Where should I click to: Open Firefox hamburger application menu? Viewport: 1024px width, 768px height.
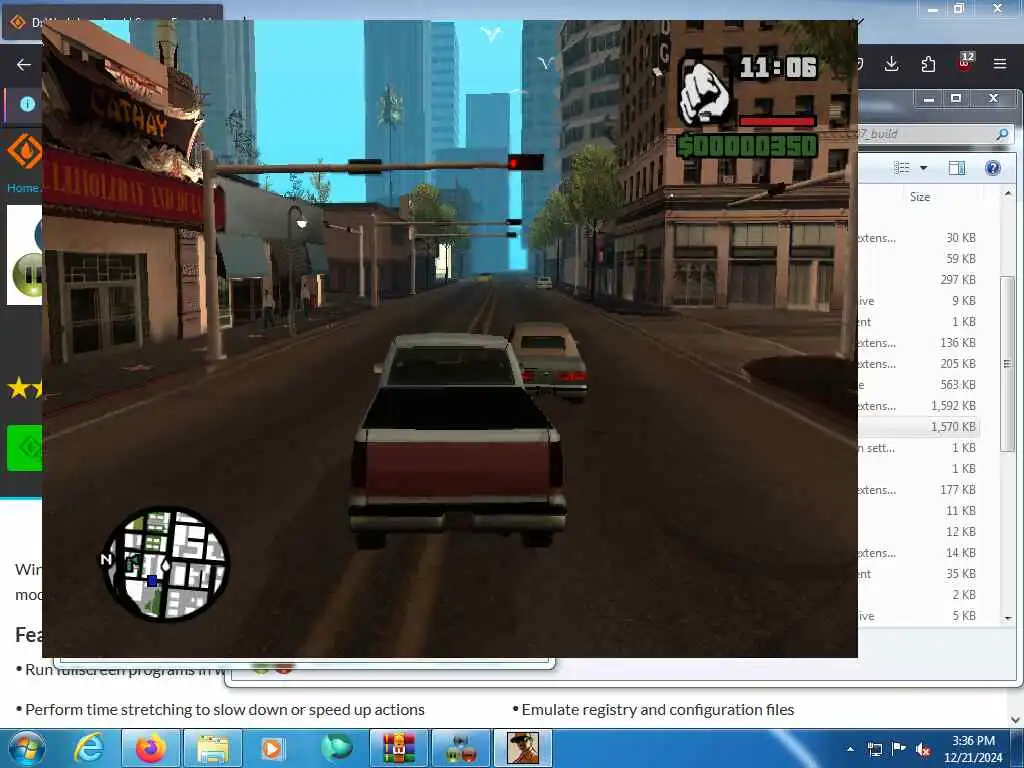(1000, 64)
